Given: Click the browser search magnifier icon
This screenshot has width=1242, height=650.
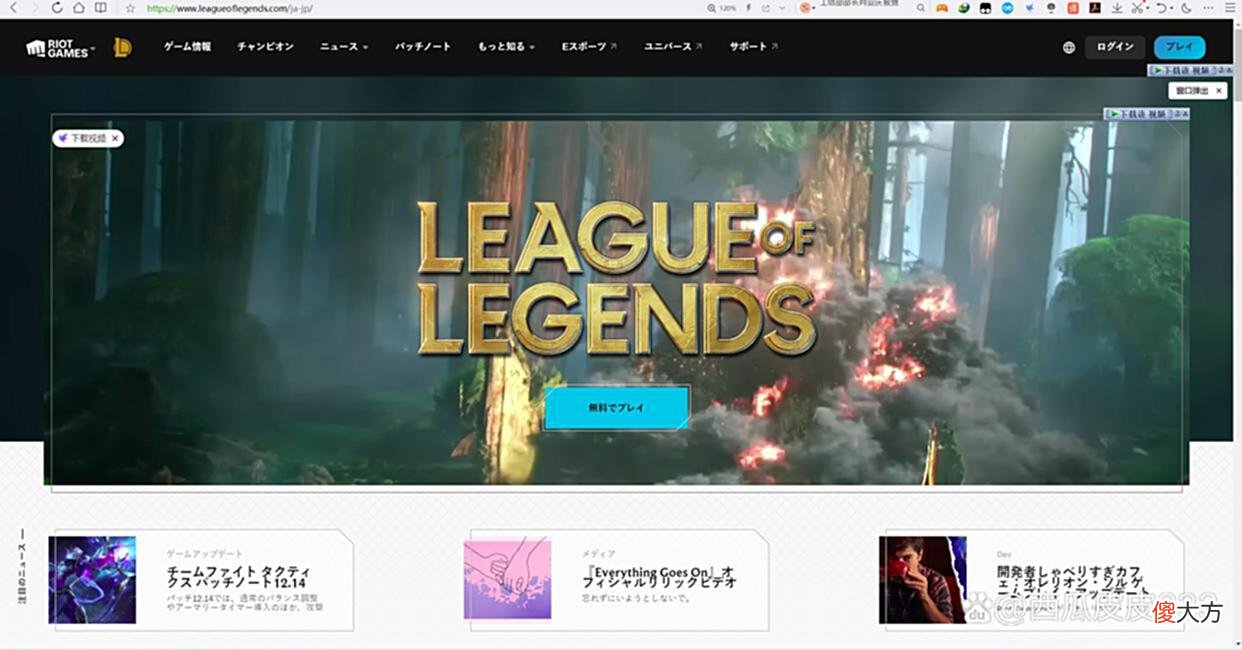Looking at the screenshot, I should click(x=921, y=8).
